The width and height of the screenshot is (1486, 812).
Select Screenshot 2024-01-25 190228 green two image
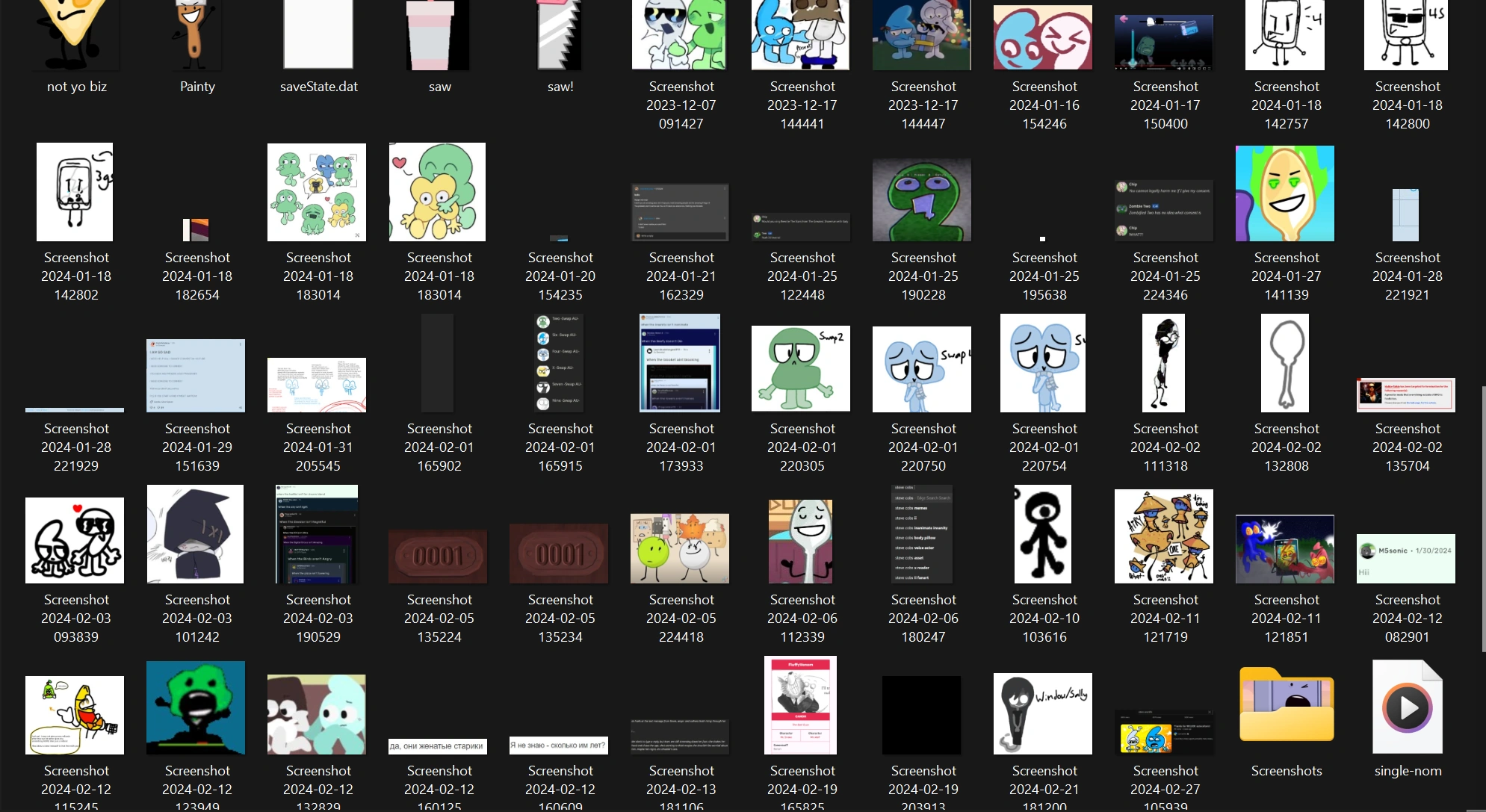[x=922, y=199]
